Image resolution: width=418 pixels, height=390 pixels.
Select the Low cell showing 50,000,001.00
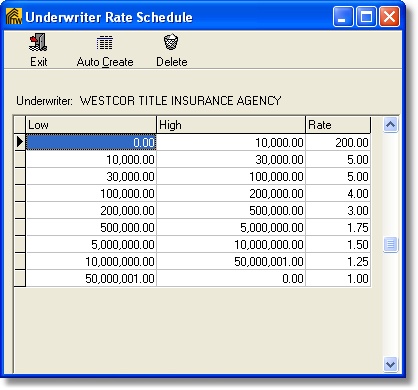[x=91, y=278]
